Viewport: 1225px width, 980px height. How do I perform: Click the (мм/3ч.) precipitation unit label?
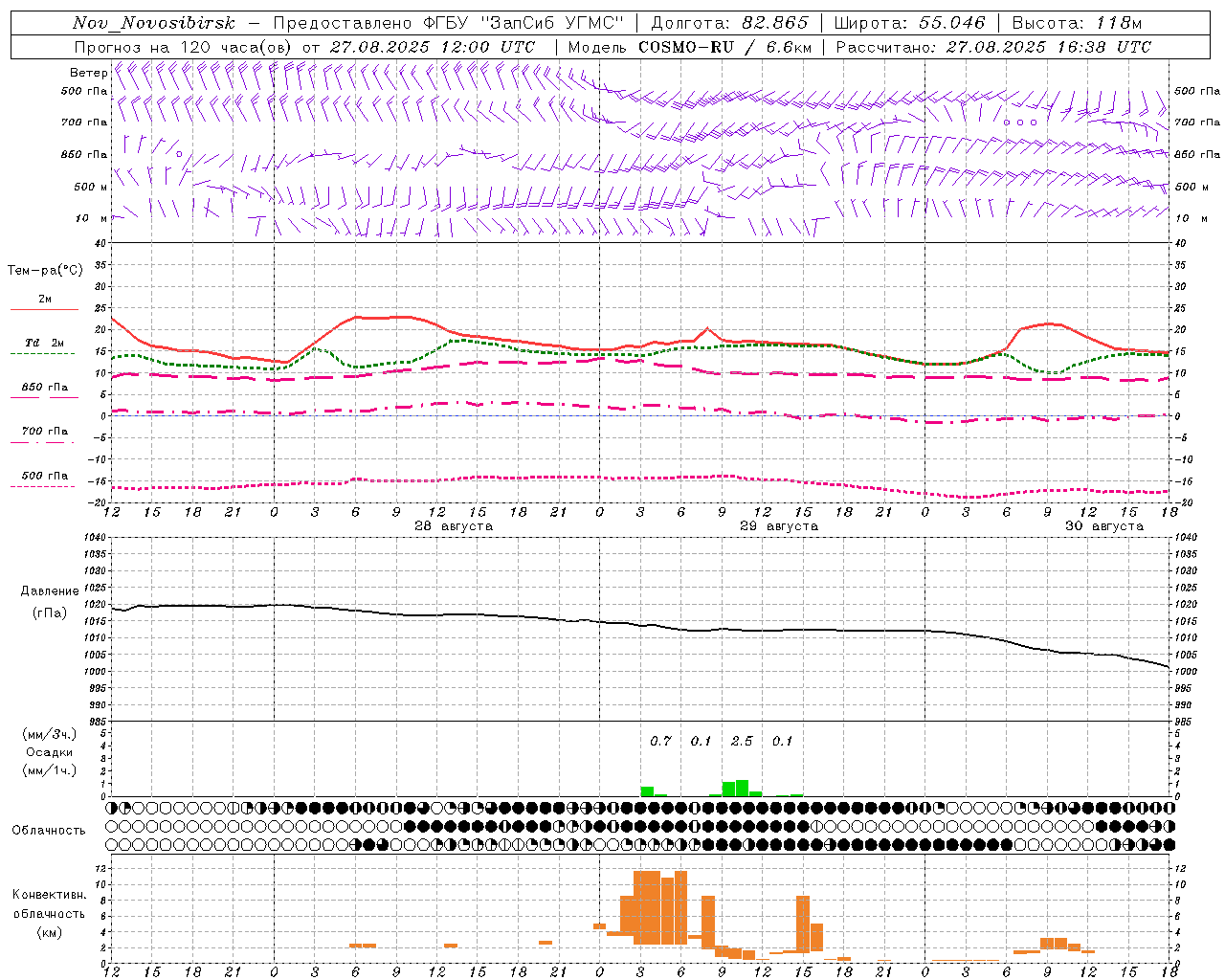pos(50,734)
